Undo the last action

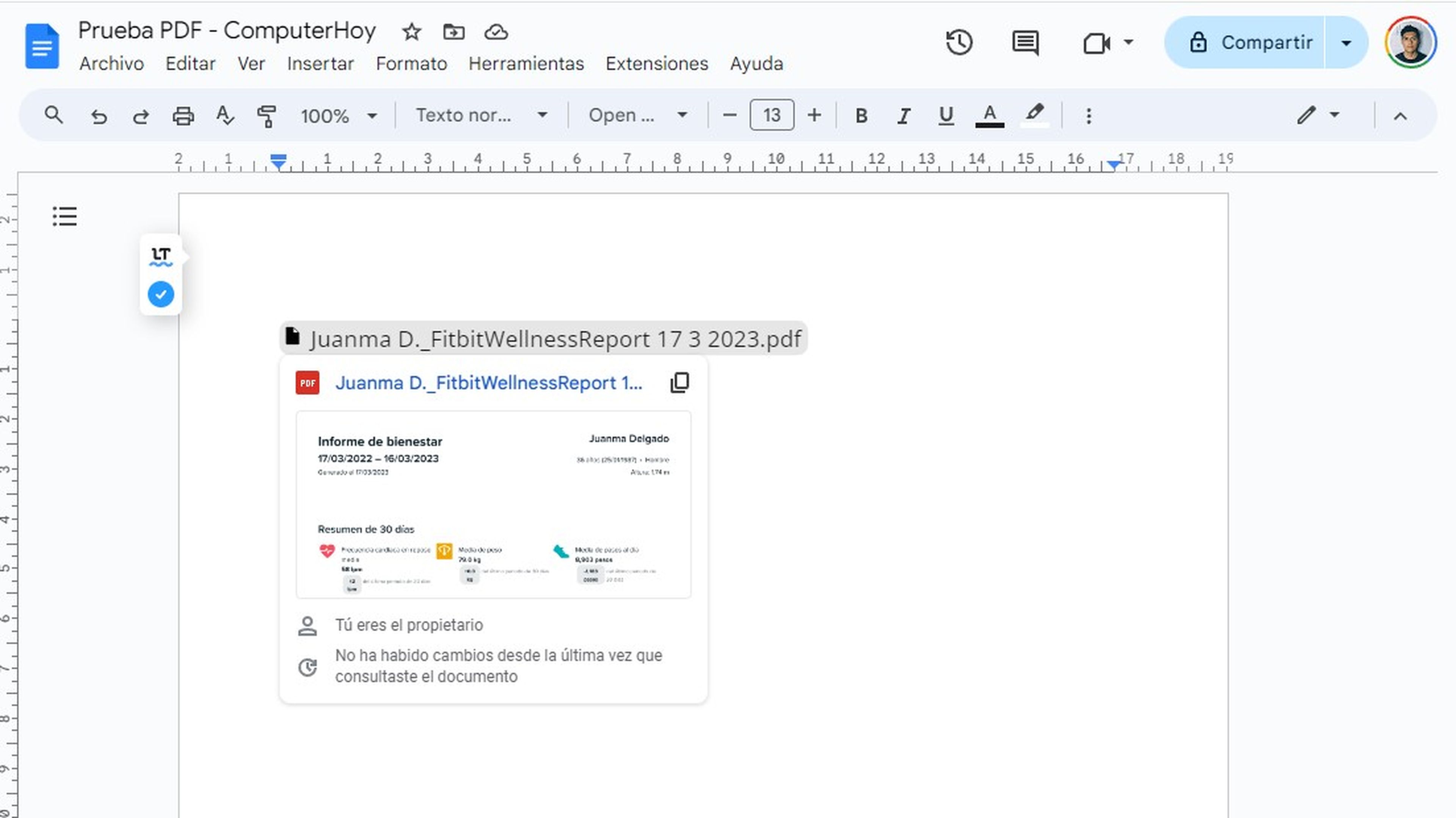(x=99, y=116)
